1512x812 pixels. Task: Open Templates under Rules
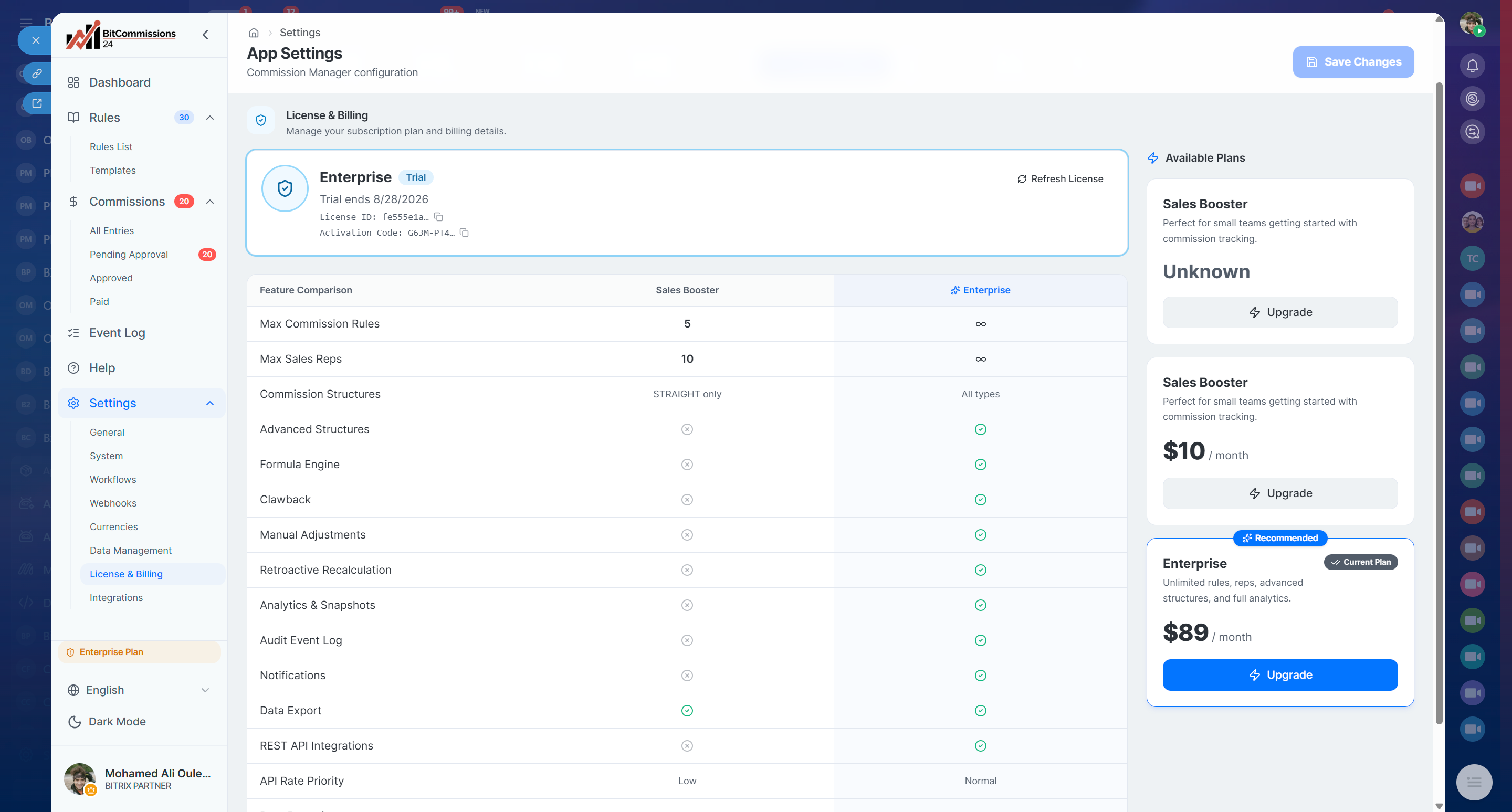[113, 170]
